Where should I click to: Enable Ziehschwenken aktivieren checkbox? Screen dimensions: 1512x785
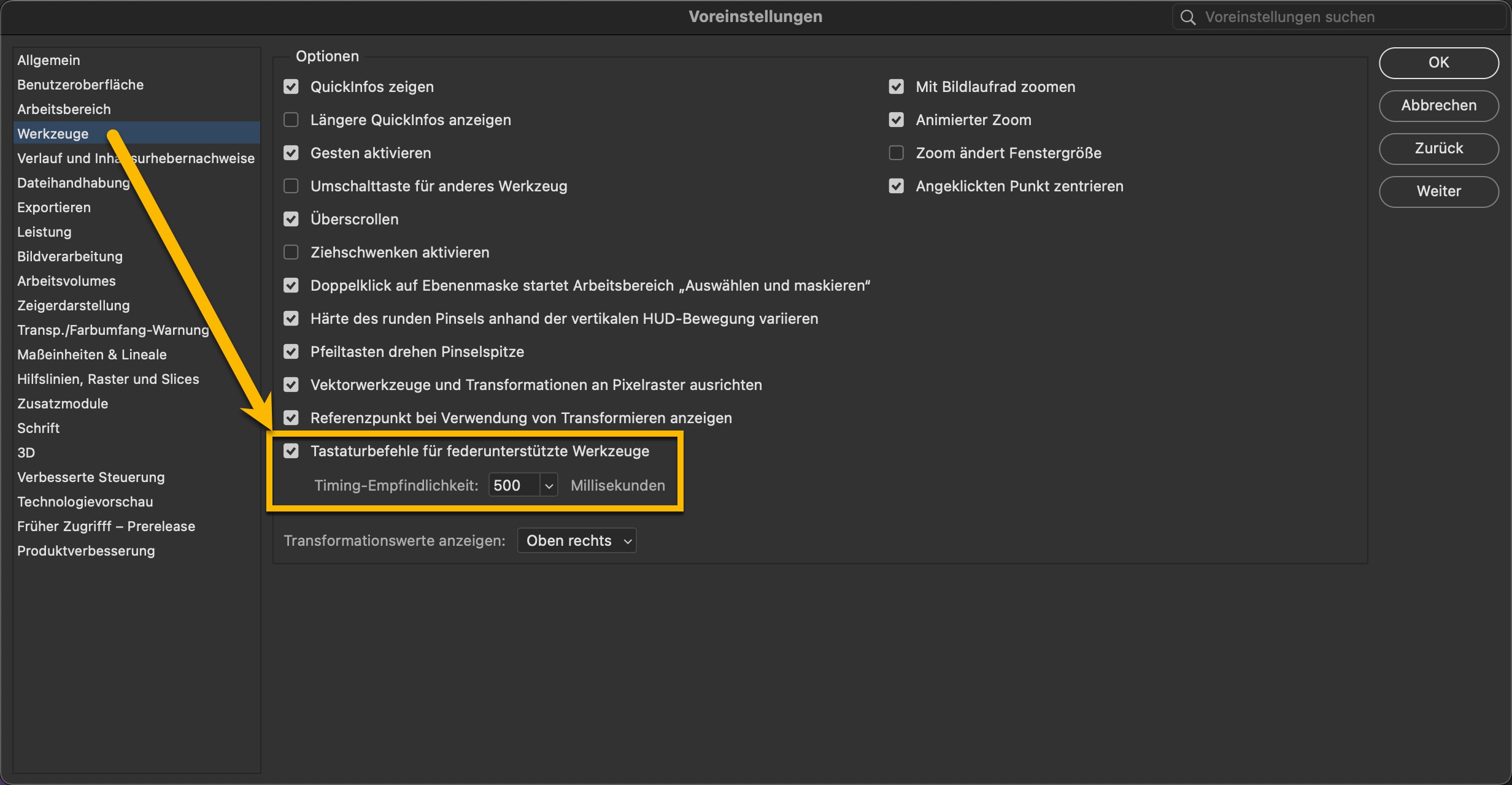pyautogui.click(x=291, y=252)
